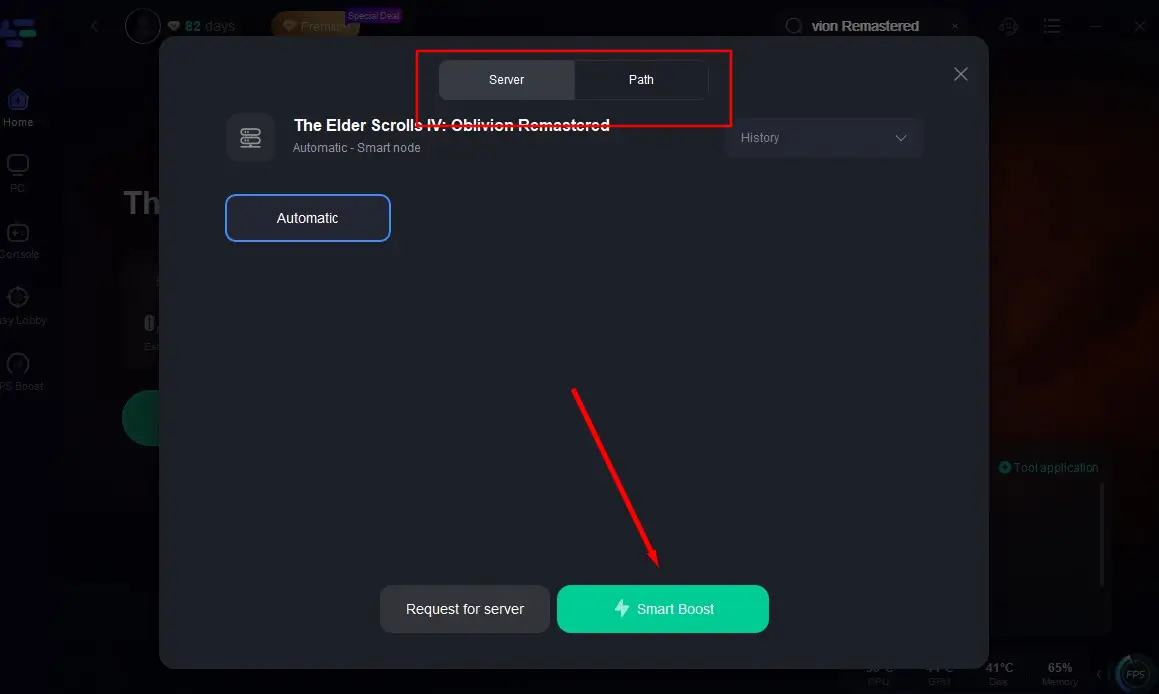Click the Tool application scrollbar
Viewport: 1159px width, 694px height.
[x=1103, y=534]
